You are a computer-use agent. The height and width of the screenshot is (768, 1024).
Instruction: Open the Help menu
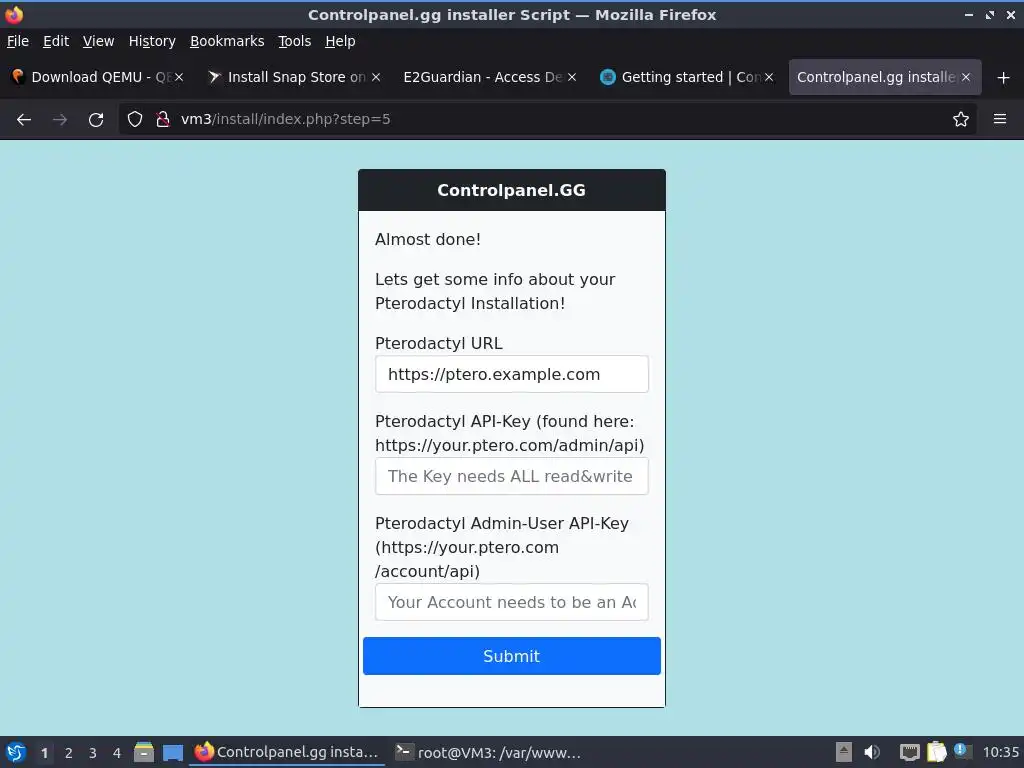tap(340, 41)
